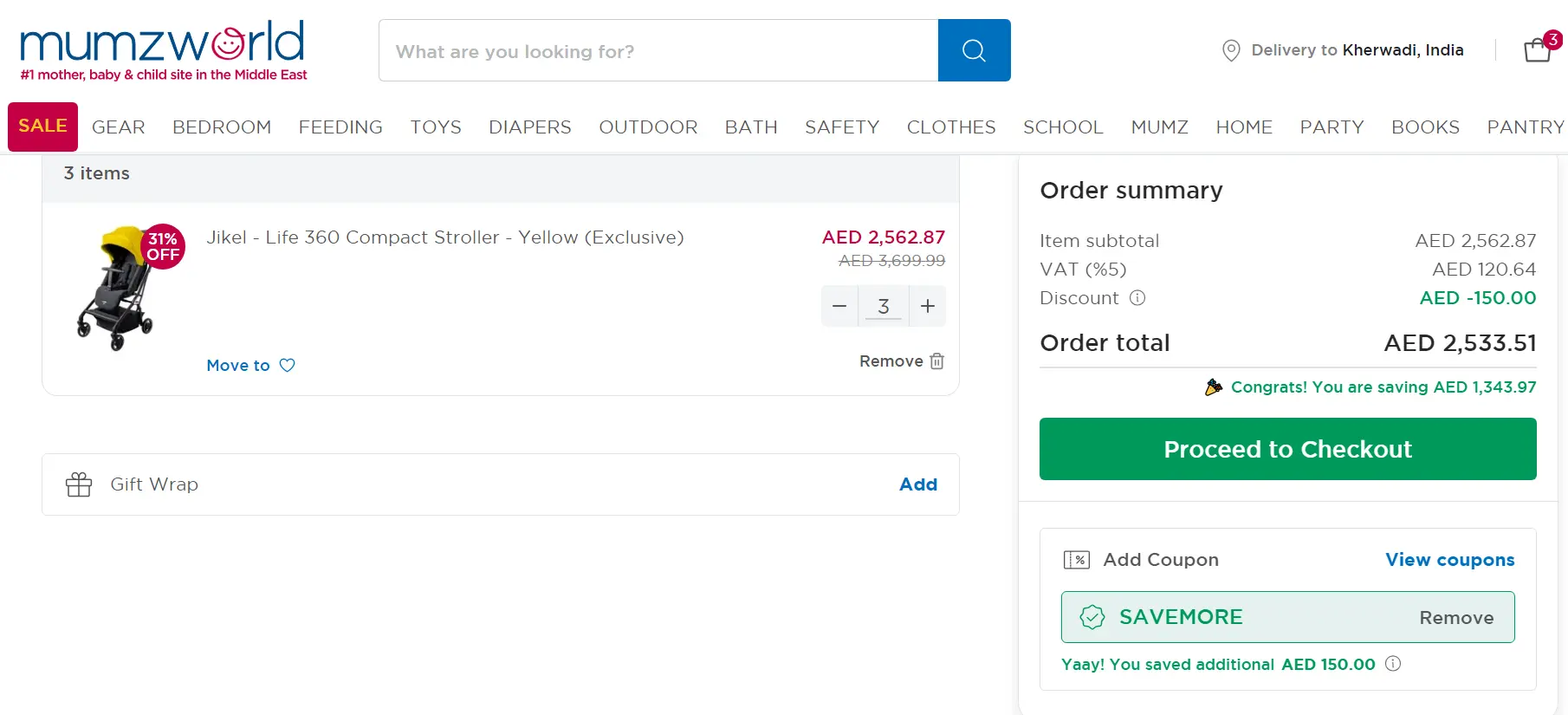This screenshot has height=715, width=1568.
Task: Click the Add Coupon label
Action: coord(1161,560)
